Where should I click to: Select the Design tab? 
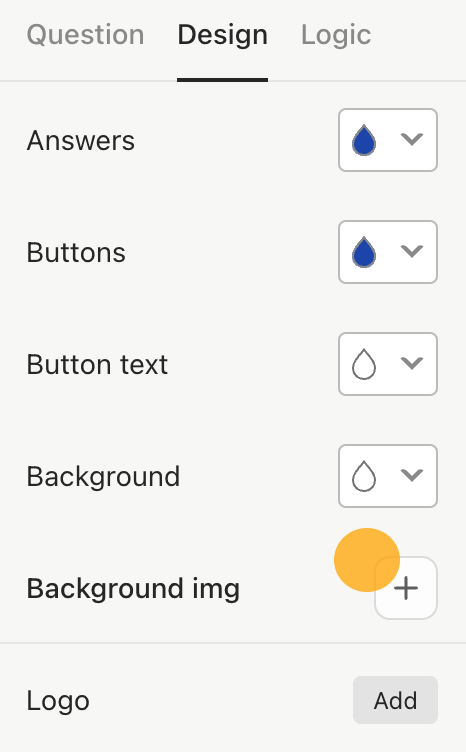pyautogui.click(x=222, y=35)
